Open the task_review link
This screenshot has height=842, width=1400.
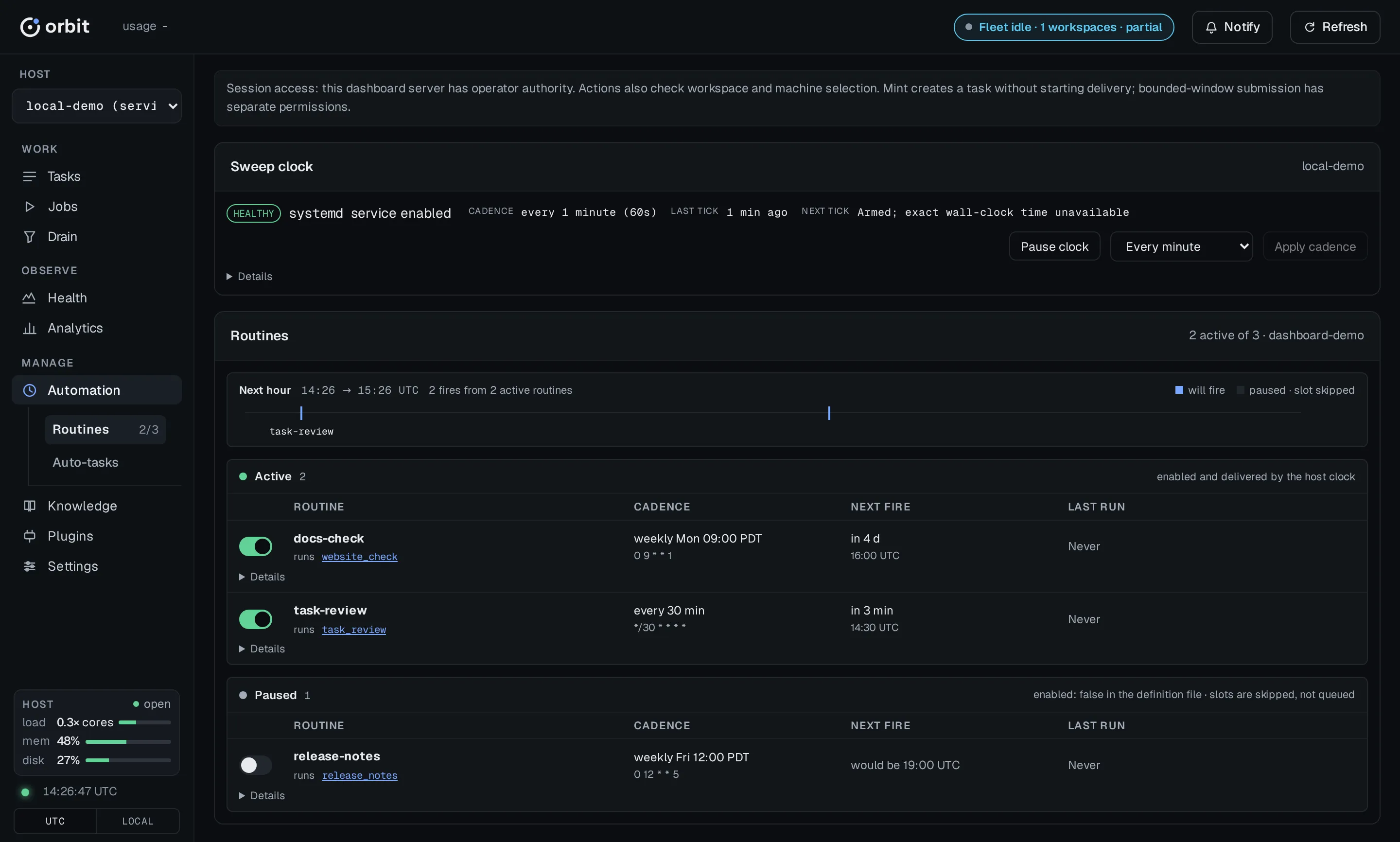[x=354, y=629]
